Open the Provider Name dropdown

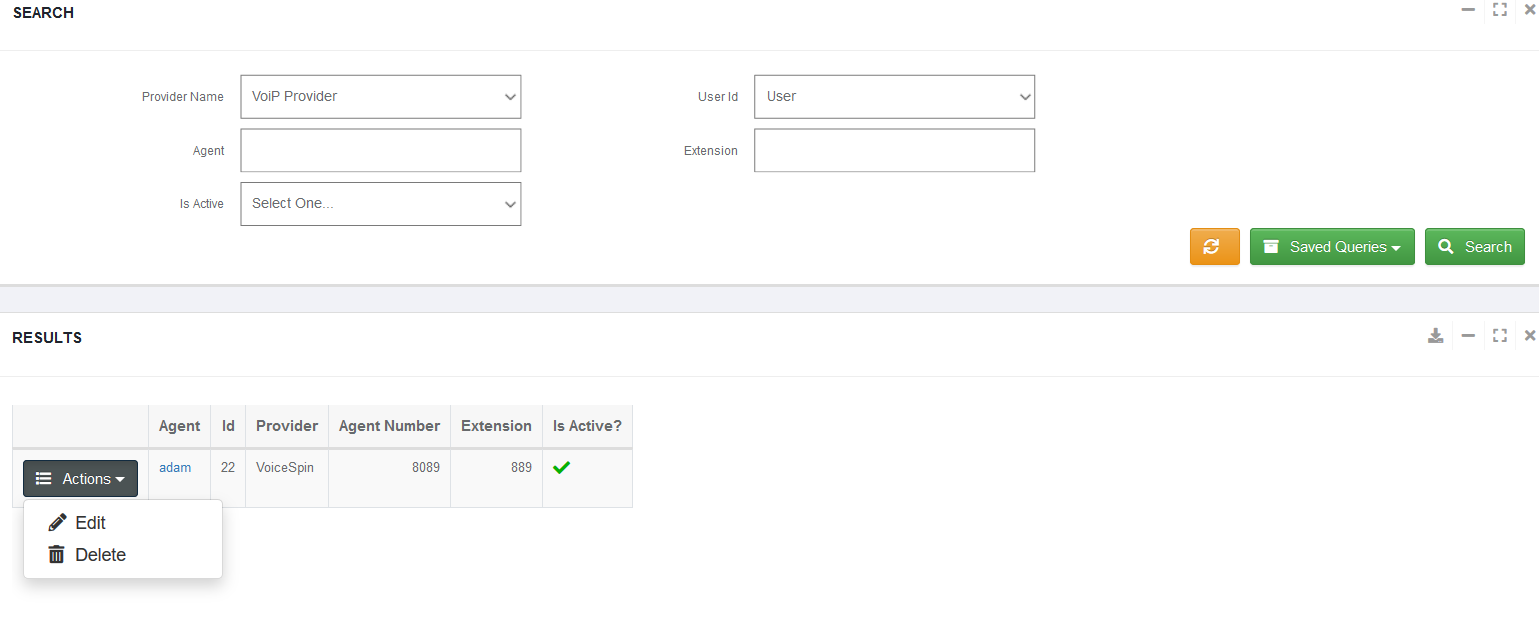tap(380, 97)
